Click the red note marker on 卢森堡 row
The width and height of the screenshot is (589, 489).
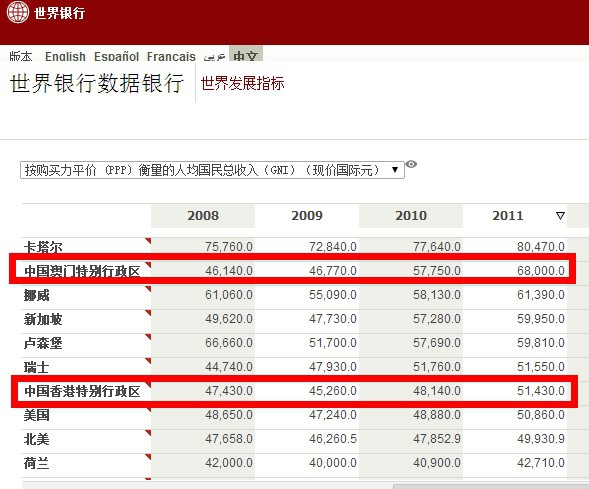click(x=148, y=337)
